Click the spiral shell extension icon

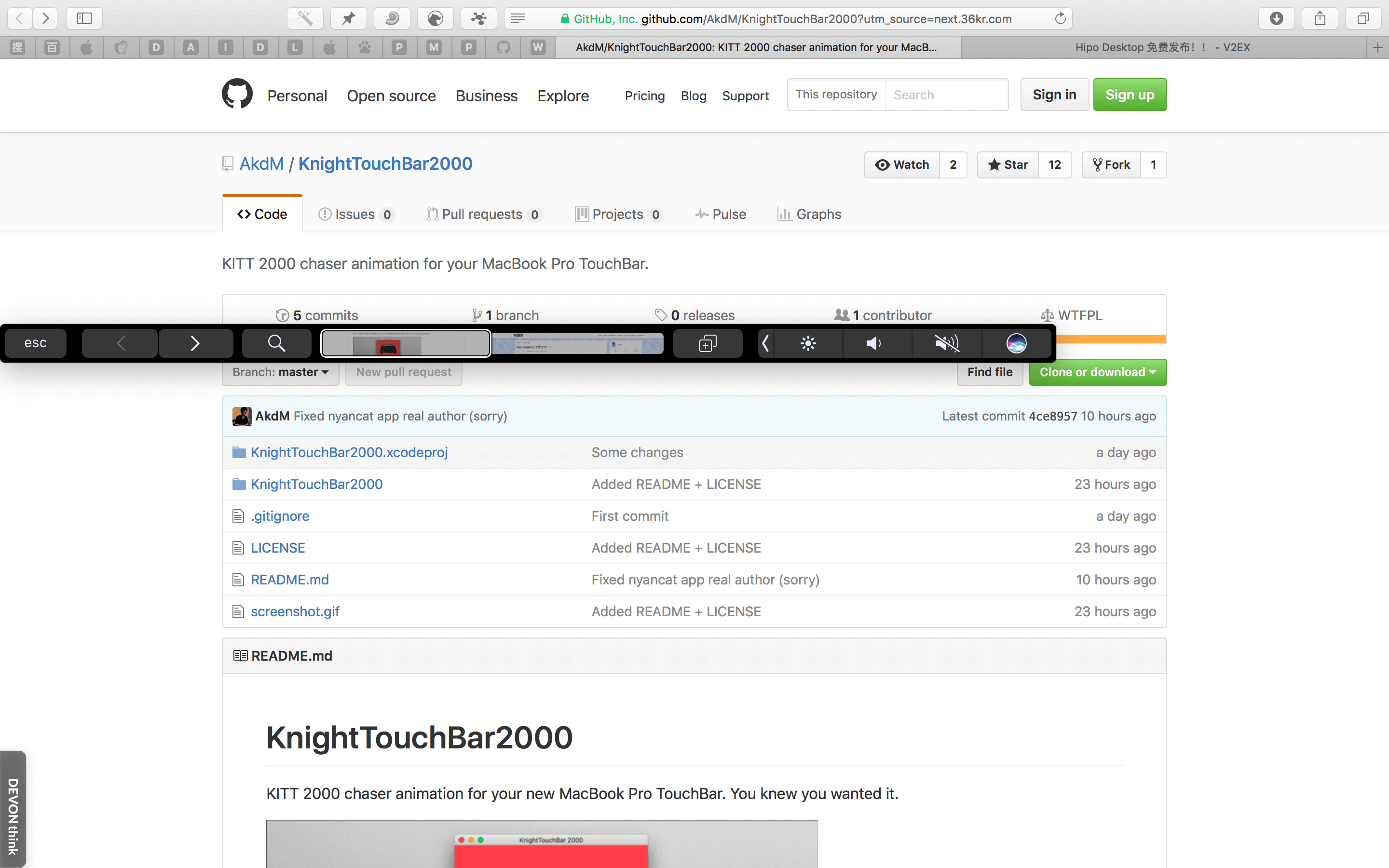tap(392, 18)
